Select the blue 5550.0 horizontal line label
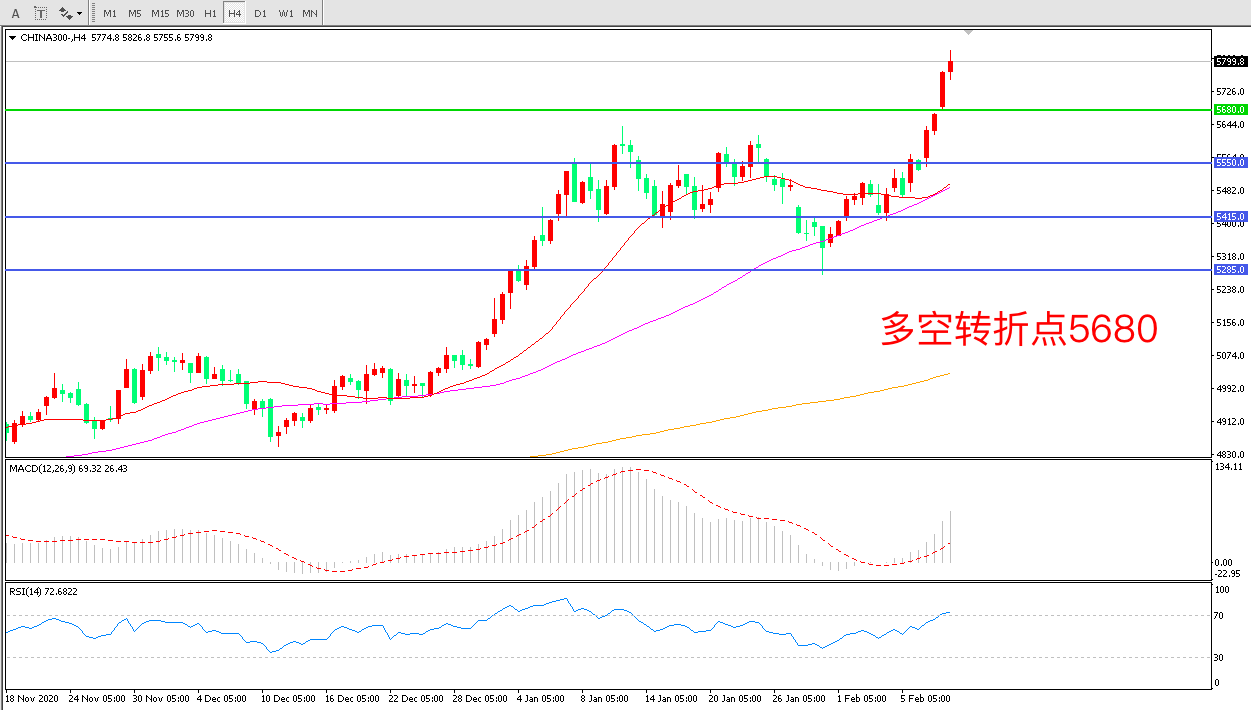 1229,162
